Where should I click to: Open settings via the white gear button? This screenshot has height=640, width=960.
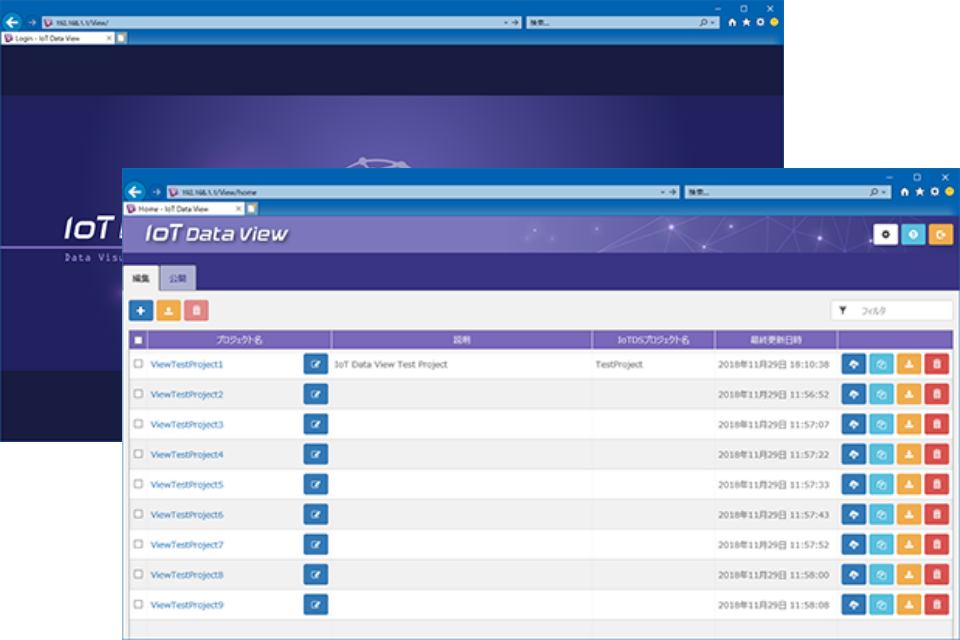(885, 234)
